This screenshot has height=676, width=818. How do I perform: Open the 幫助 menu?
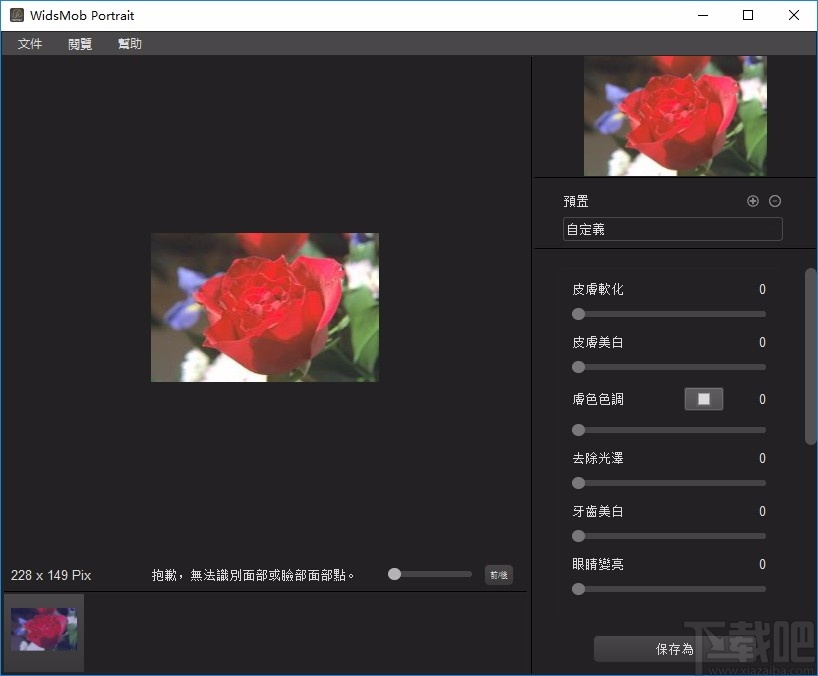tap(129, 44)
